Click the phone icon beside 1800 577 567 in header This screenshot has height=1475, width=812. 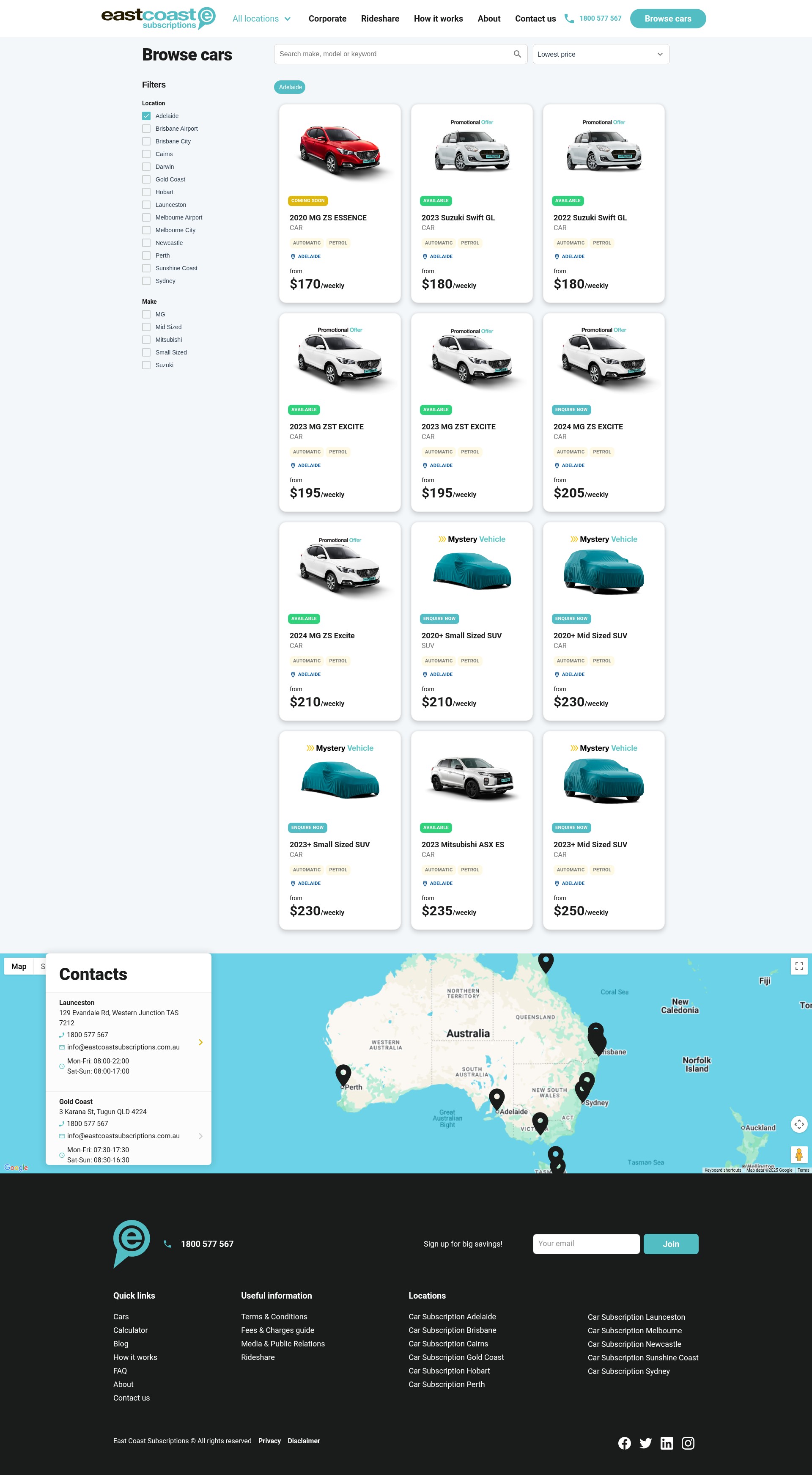click(x=569, y=18)
